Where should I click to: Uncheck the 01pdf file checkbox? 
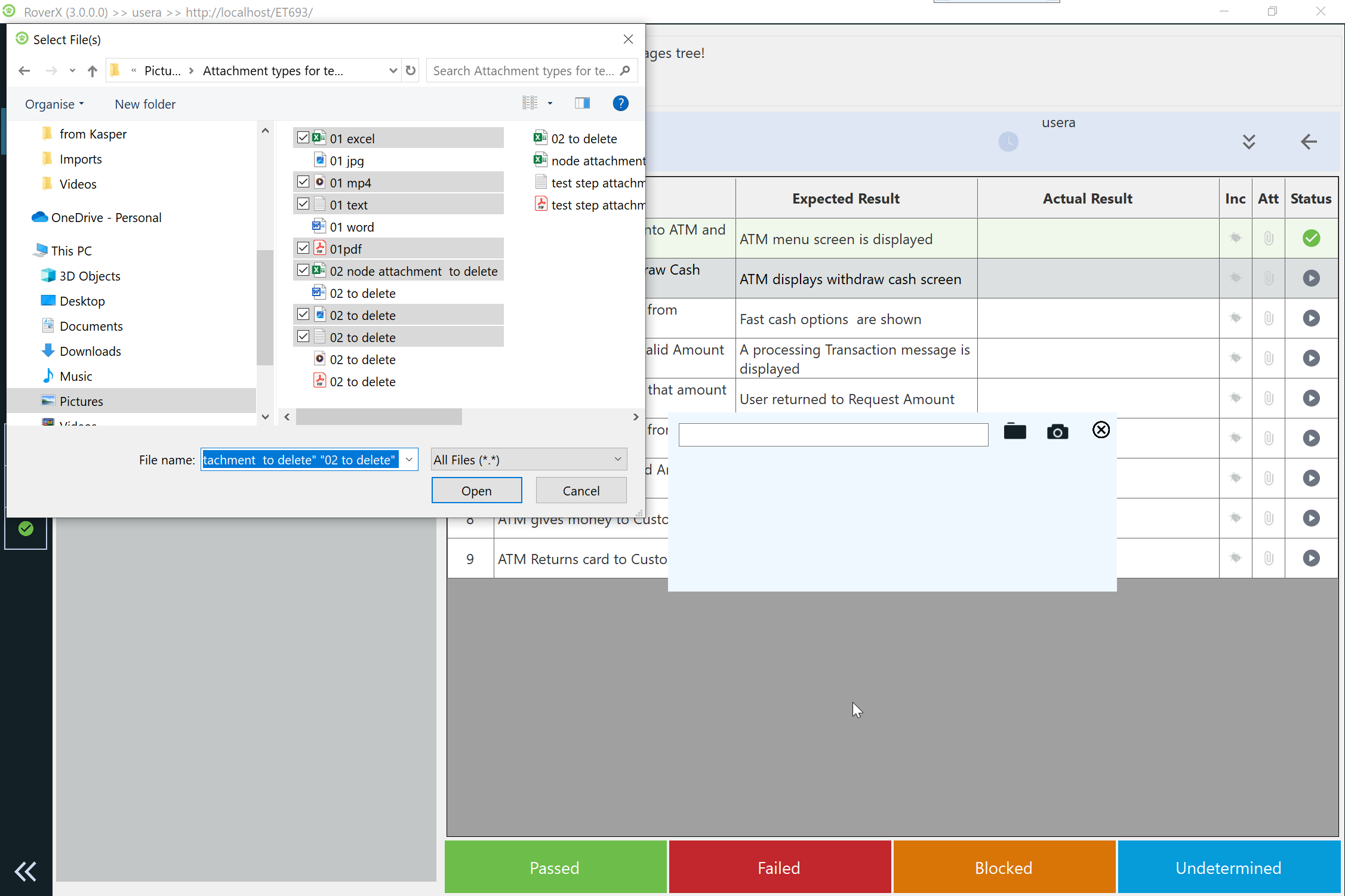tap(303, 248)
